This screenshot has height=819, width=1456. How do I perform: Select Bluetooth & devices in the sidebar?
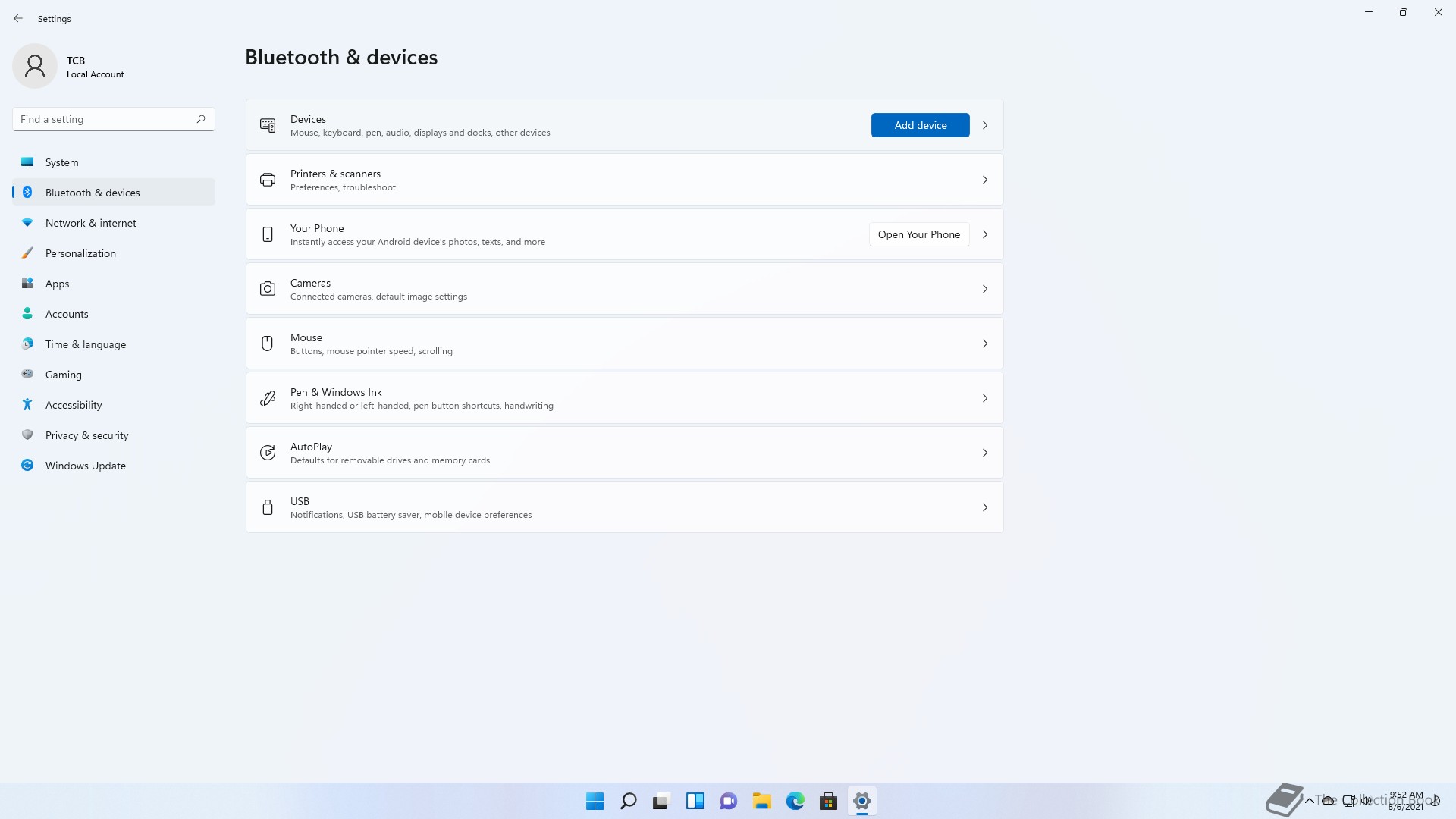pyautogui.click(x=114, y=193)
